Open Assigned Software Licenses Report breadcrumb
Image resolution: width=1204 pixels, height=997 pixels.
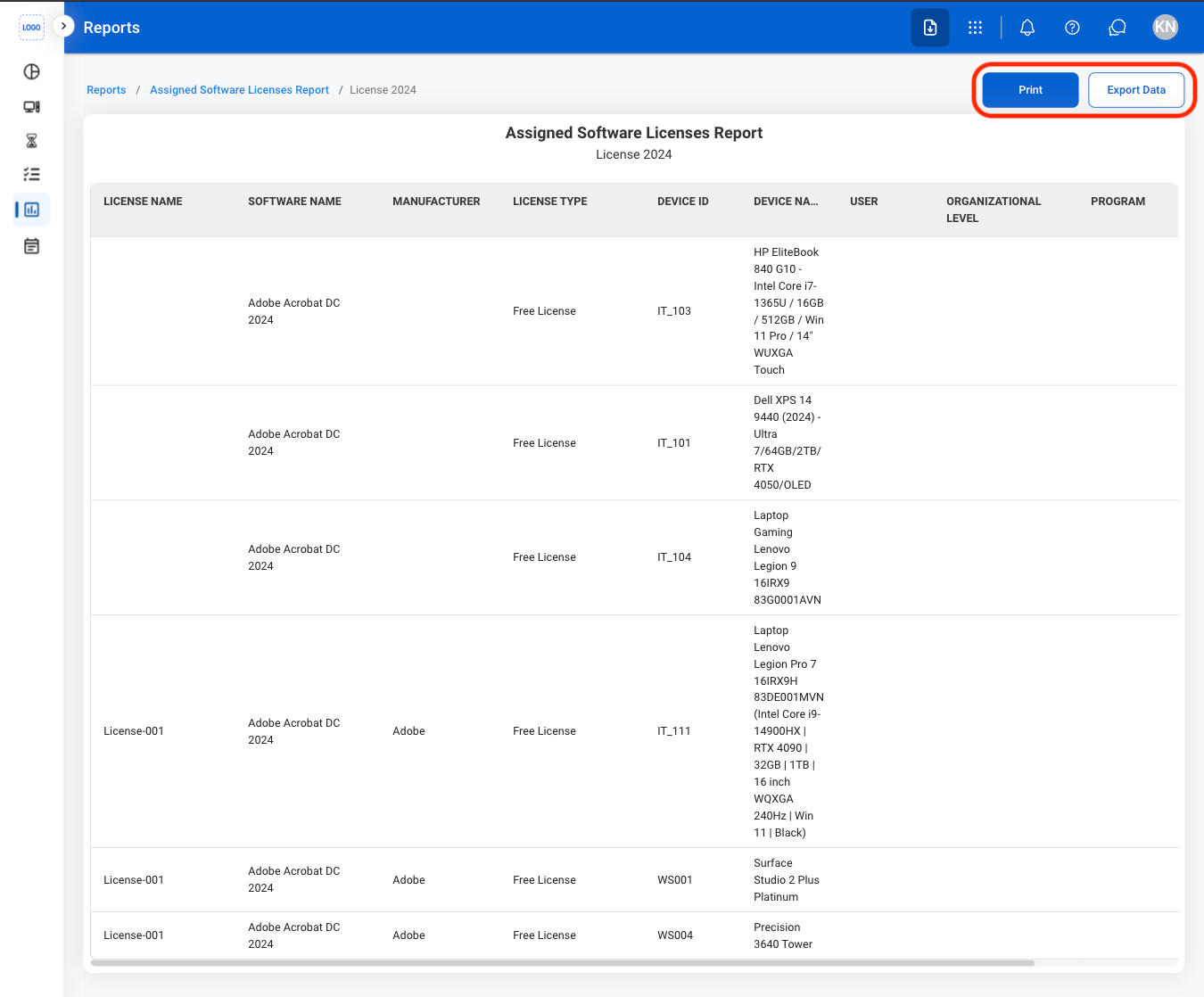(x=239, y=90)
